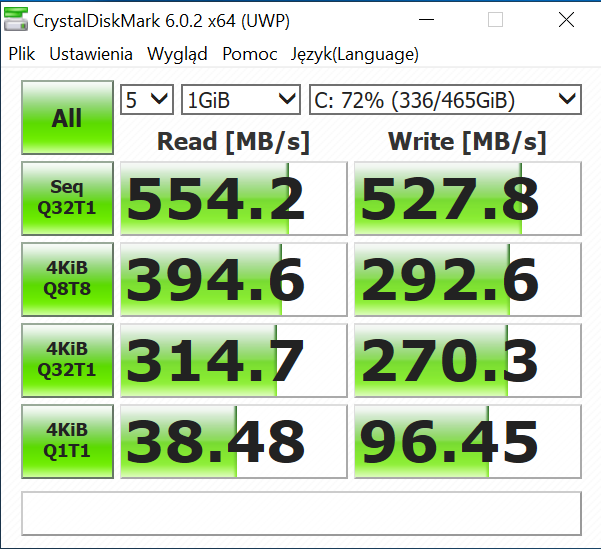Run all benchmarks with the All button
Viewport: 601px width, 549px height.
click(67, 117)
